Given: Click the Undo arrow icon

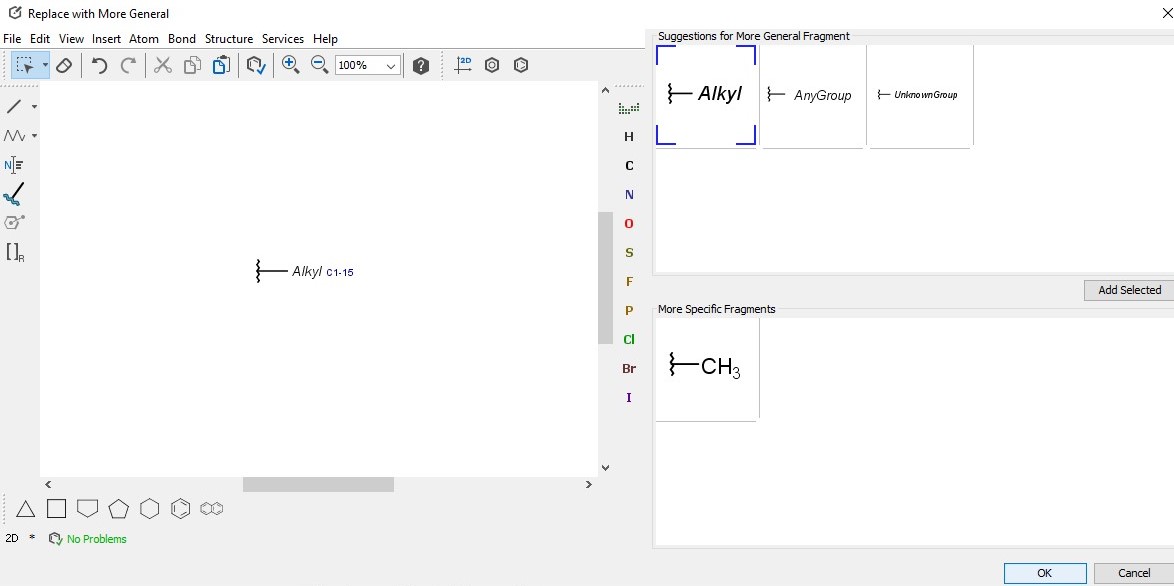Looking at the screenshot, I should 99,65.
